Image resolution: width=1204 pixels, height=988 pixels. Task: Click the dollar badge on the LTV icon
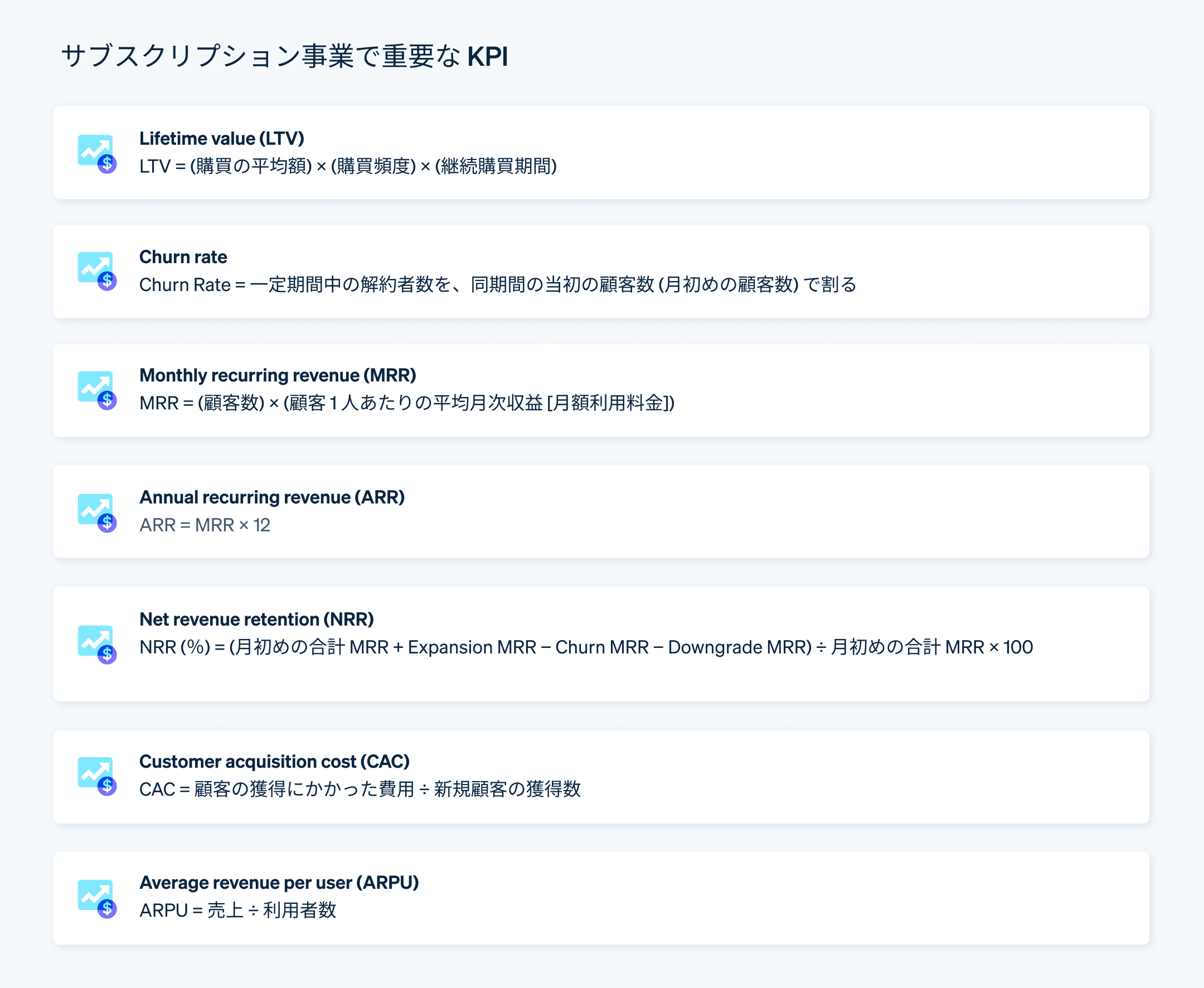point(107,165)
